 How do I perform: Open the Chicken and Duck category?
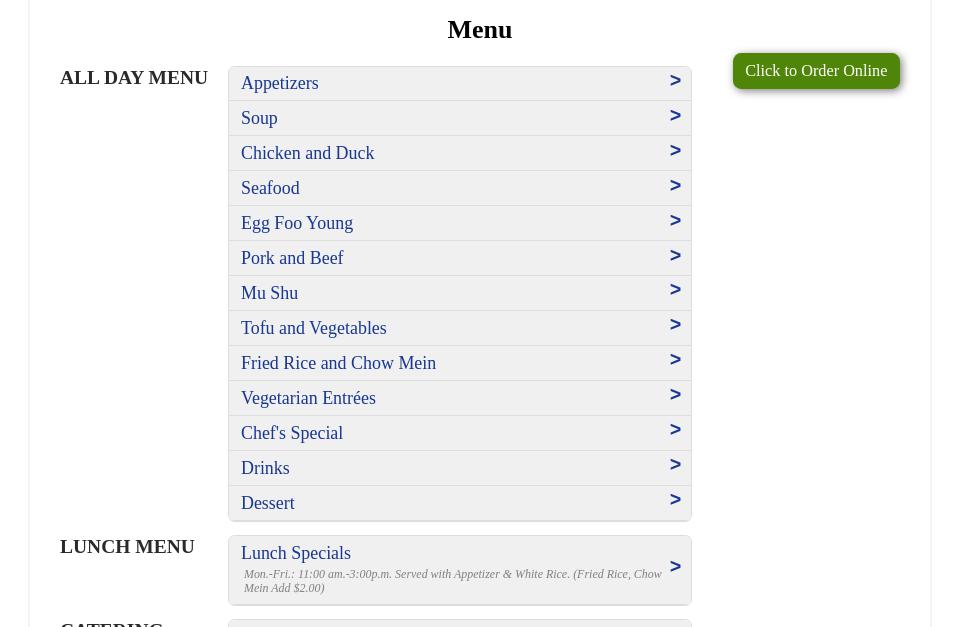pos(307,153)
